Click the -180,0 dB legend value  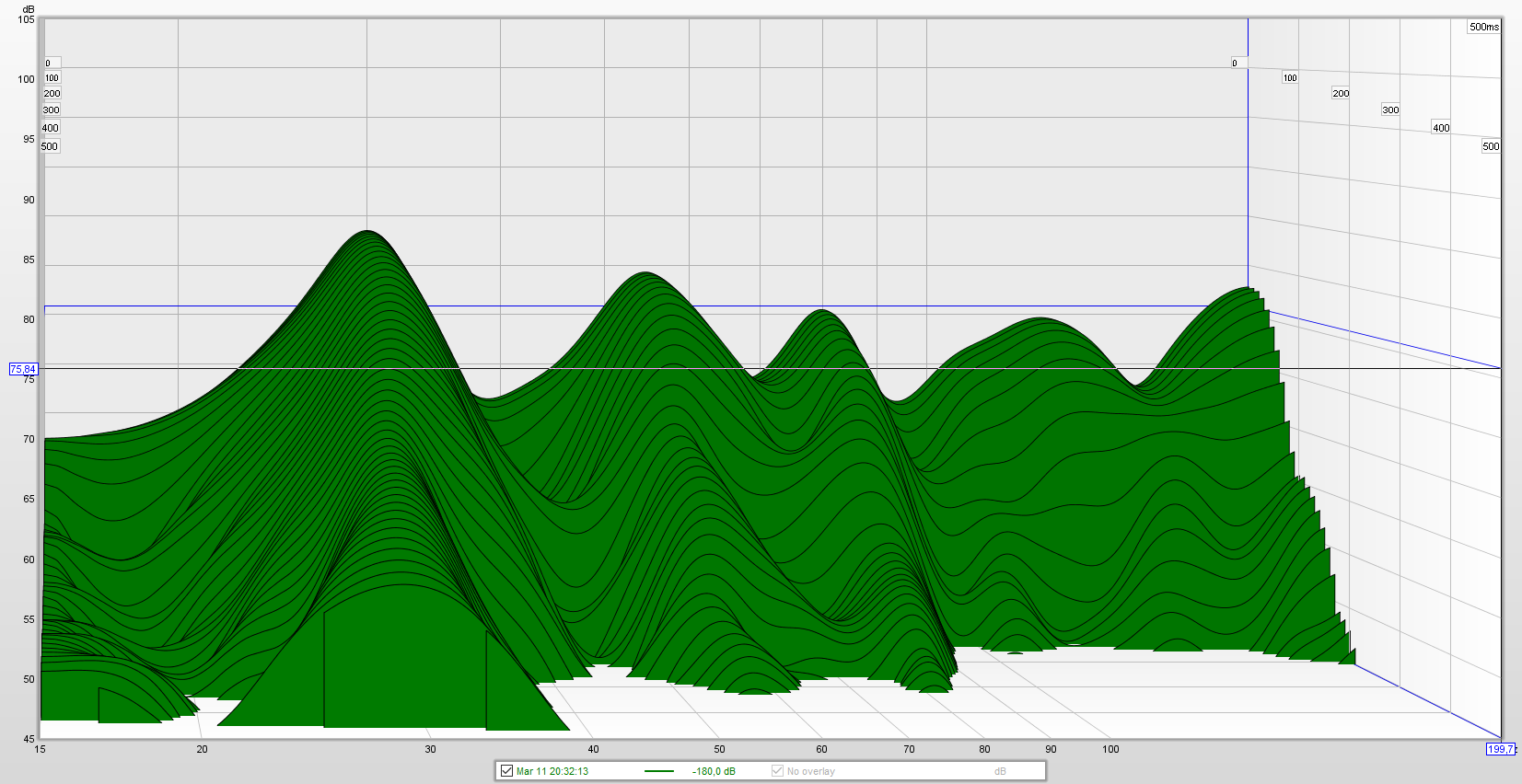click(x=714, y=771)
